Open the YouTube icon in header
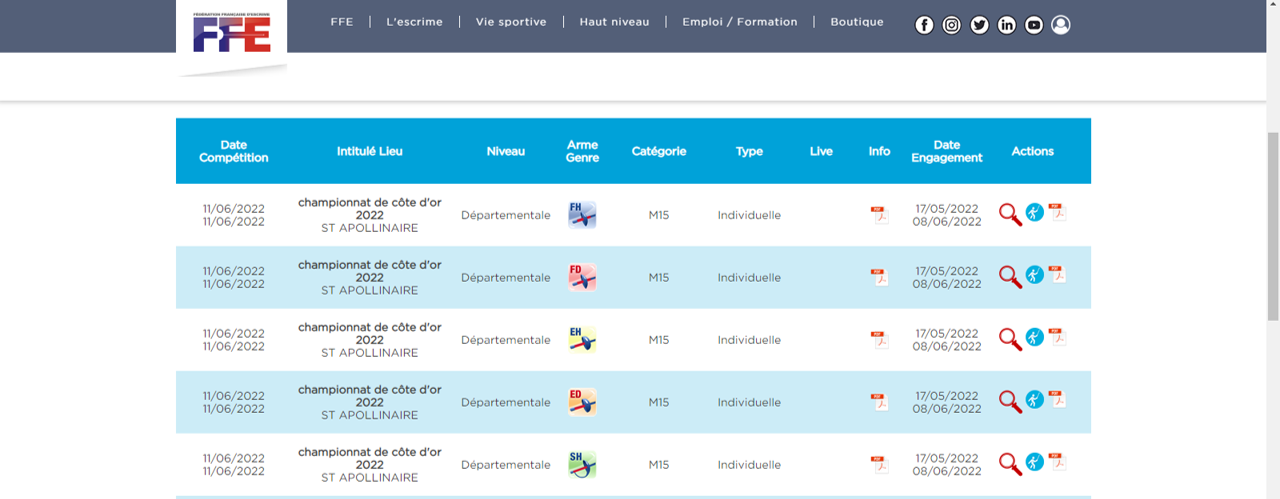Viewport: 1280px width, 499px height. (x=1034, y=25)
